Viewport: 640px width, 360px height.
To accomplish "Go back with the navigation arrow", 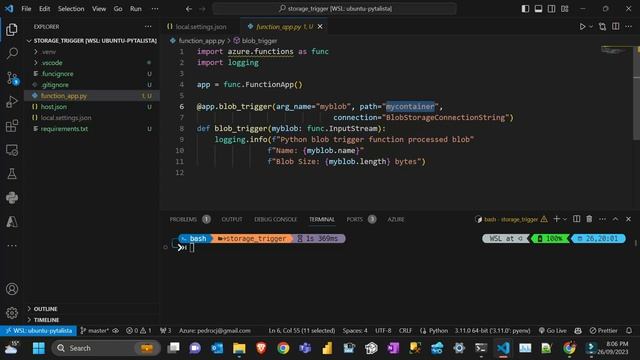I will 189,9.
